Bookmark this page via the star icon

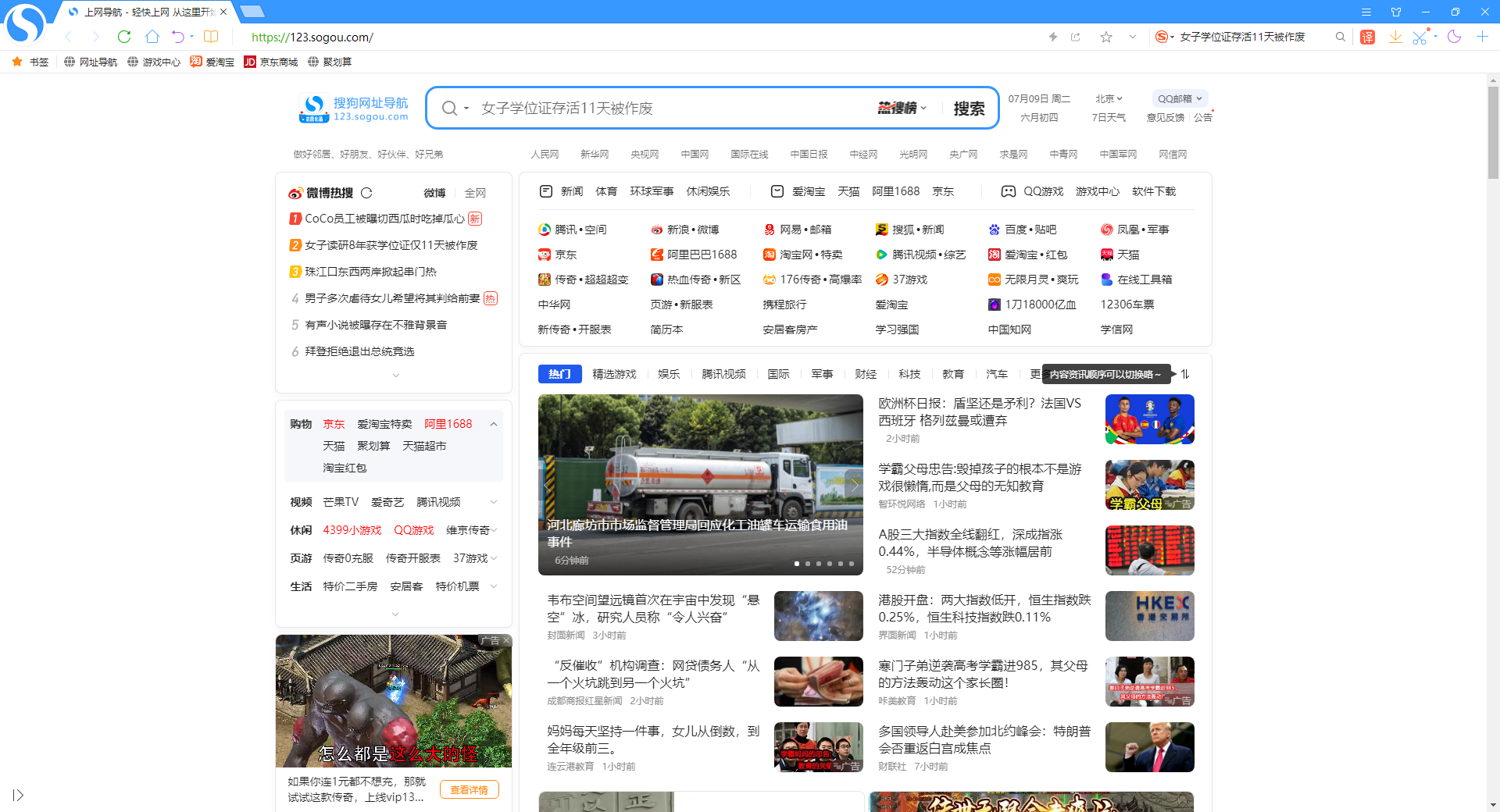pos(1105,37)
